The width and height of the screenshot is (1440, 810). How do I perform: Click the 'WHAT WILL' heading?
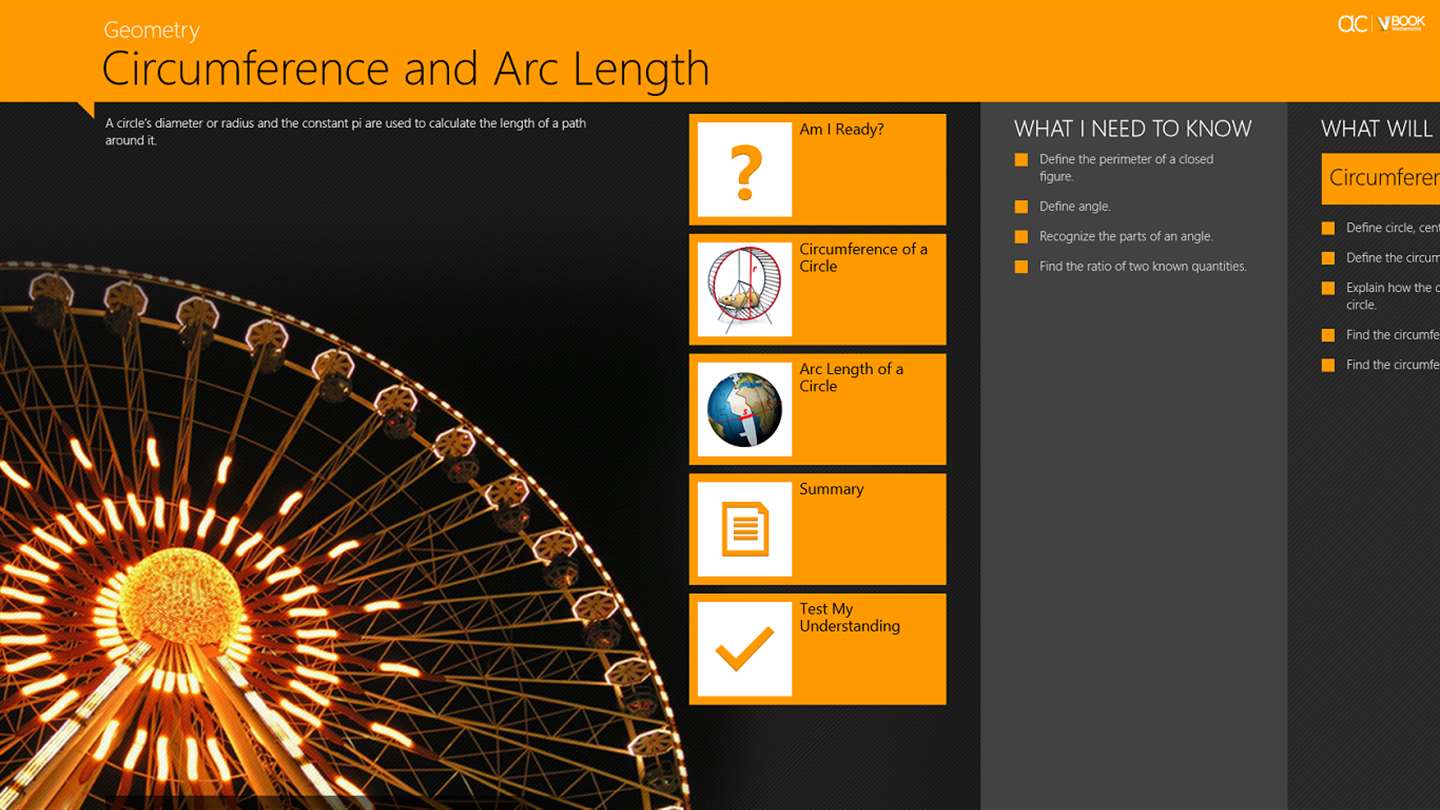tap(1378, 128)
